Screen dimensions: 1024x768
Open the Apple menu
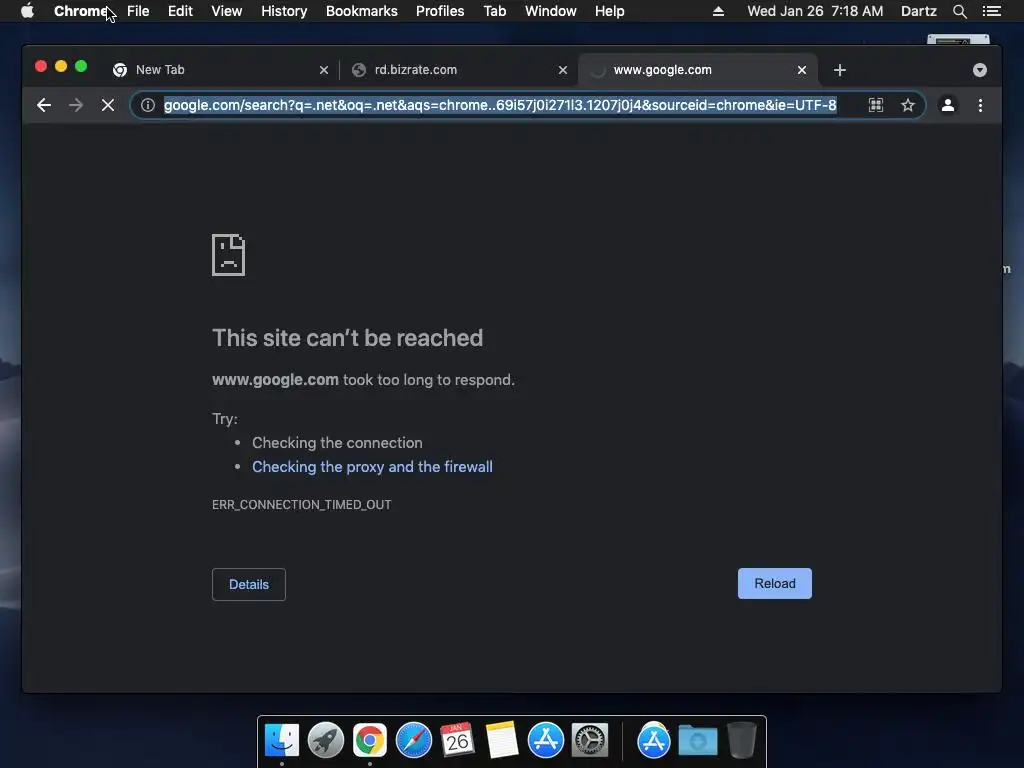pyautogui.click(x=27, y=11)
